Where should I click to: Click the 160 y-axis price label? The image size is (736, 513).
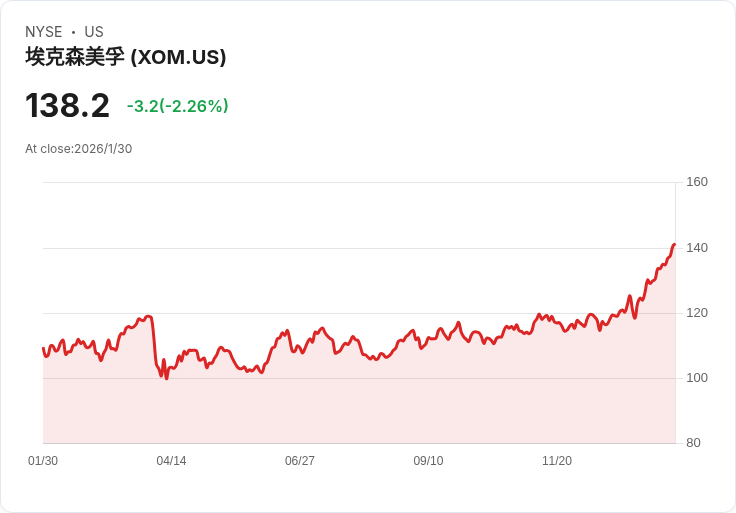pos(697,182)
